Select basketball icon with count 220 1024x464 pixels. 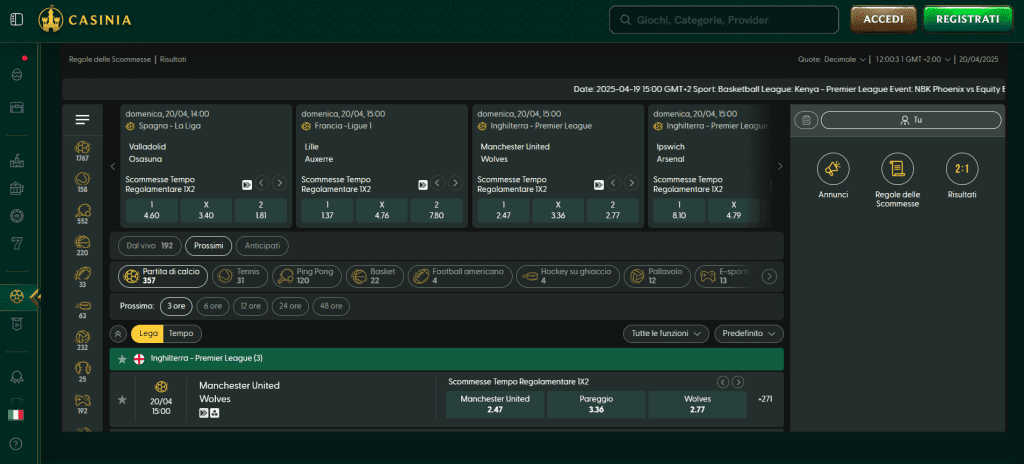[x=83, y=246]
